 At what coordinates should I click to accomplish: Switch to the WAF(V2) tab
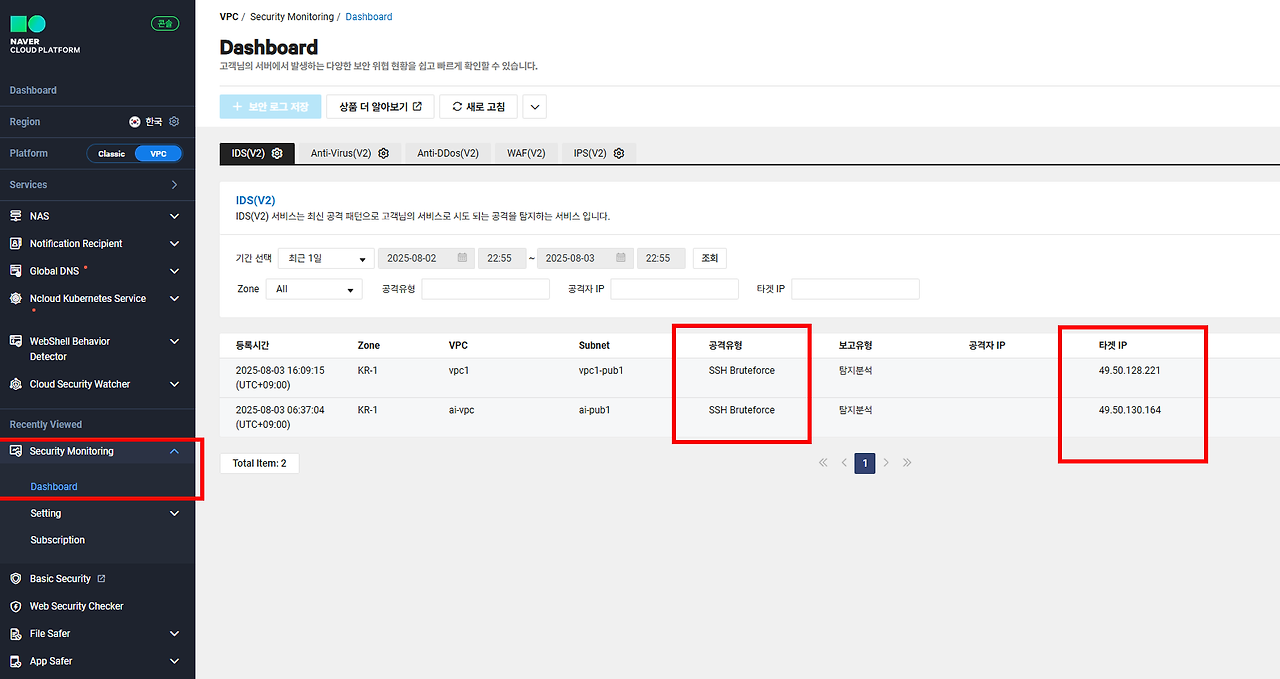pos(526,153)
